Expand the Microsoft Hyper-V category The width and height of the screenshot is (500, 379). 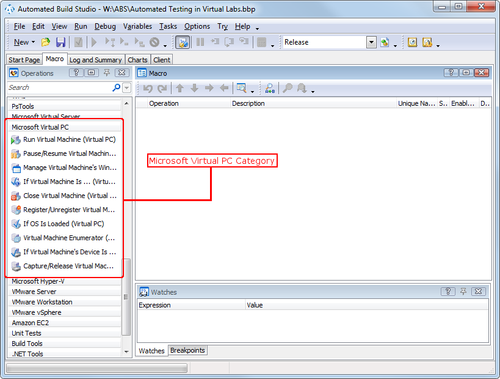pos(64,281)
